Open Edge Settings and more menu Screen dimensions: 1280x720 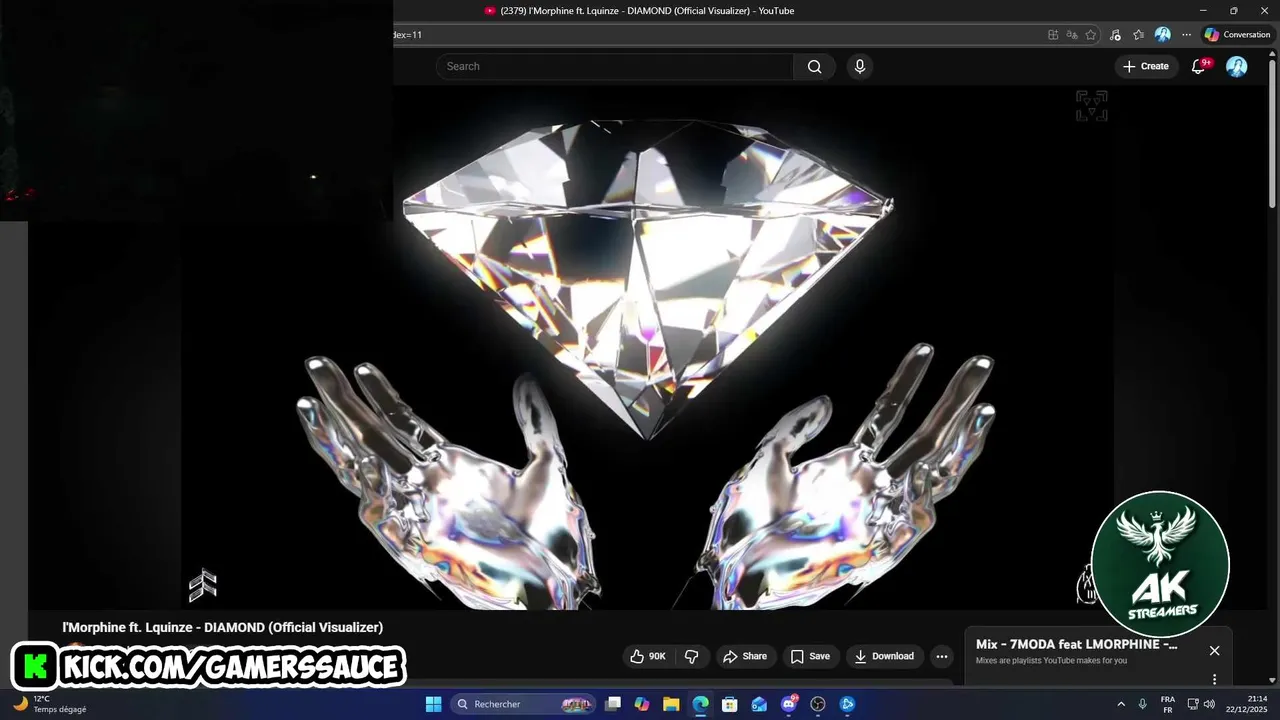tap(1186, 35)
